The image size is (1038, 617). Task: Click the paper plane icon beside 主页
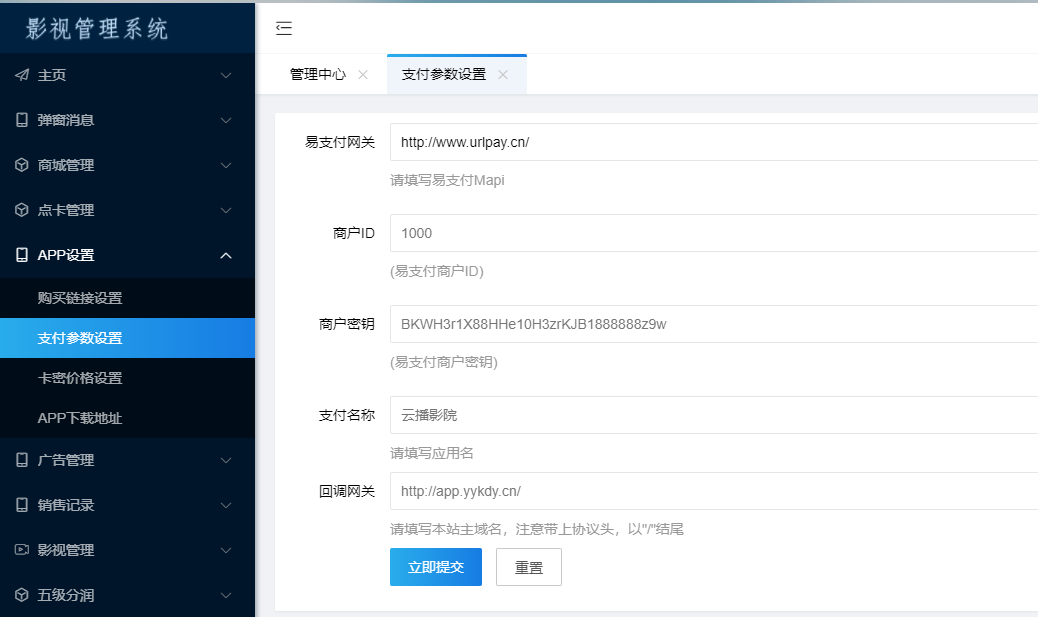[x=22, y=75]
